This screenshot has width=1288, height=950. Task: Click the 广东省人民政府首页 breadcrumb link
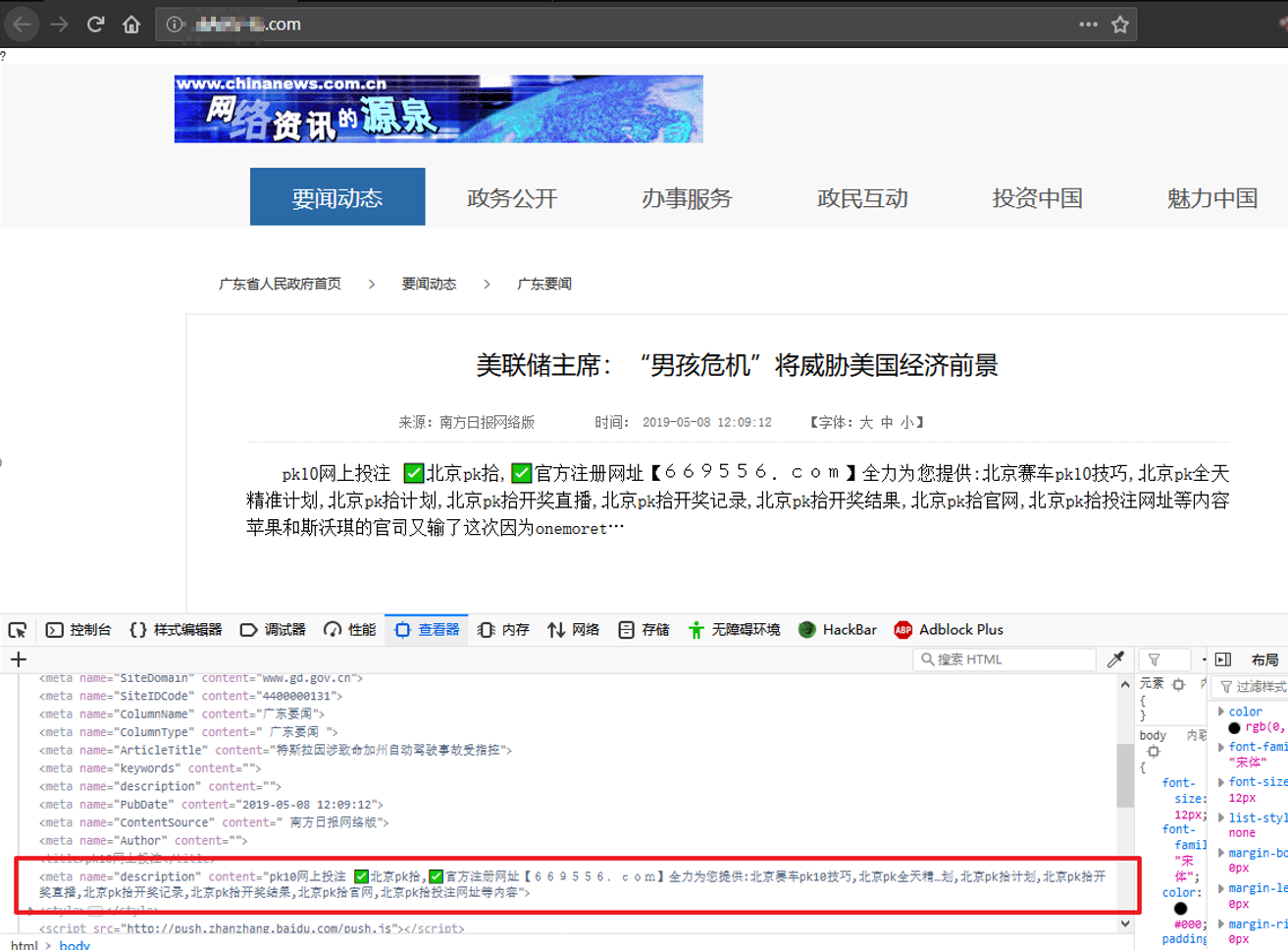tap(280, 284)
